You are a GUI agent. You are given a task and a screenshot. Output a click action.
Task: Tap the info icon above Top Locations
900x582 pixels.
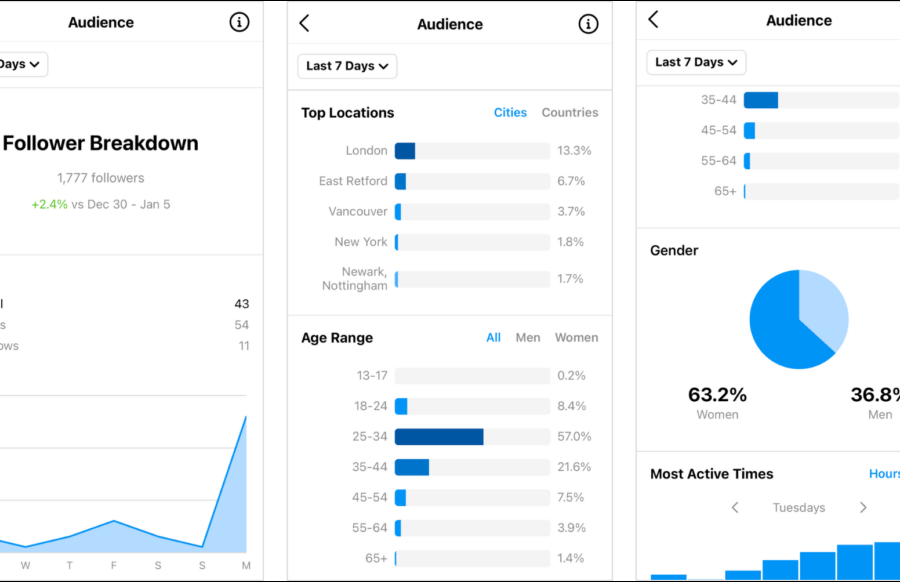(x=588, y=24)
